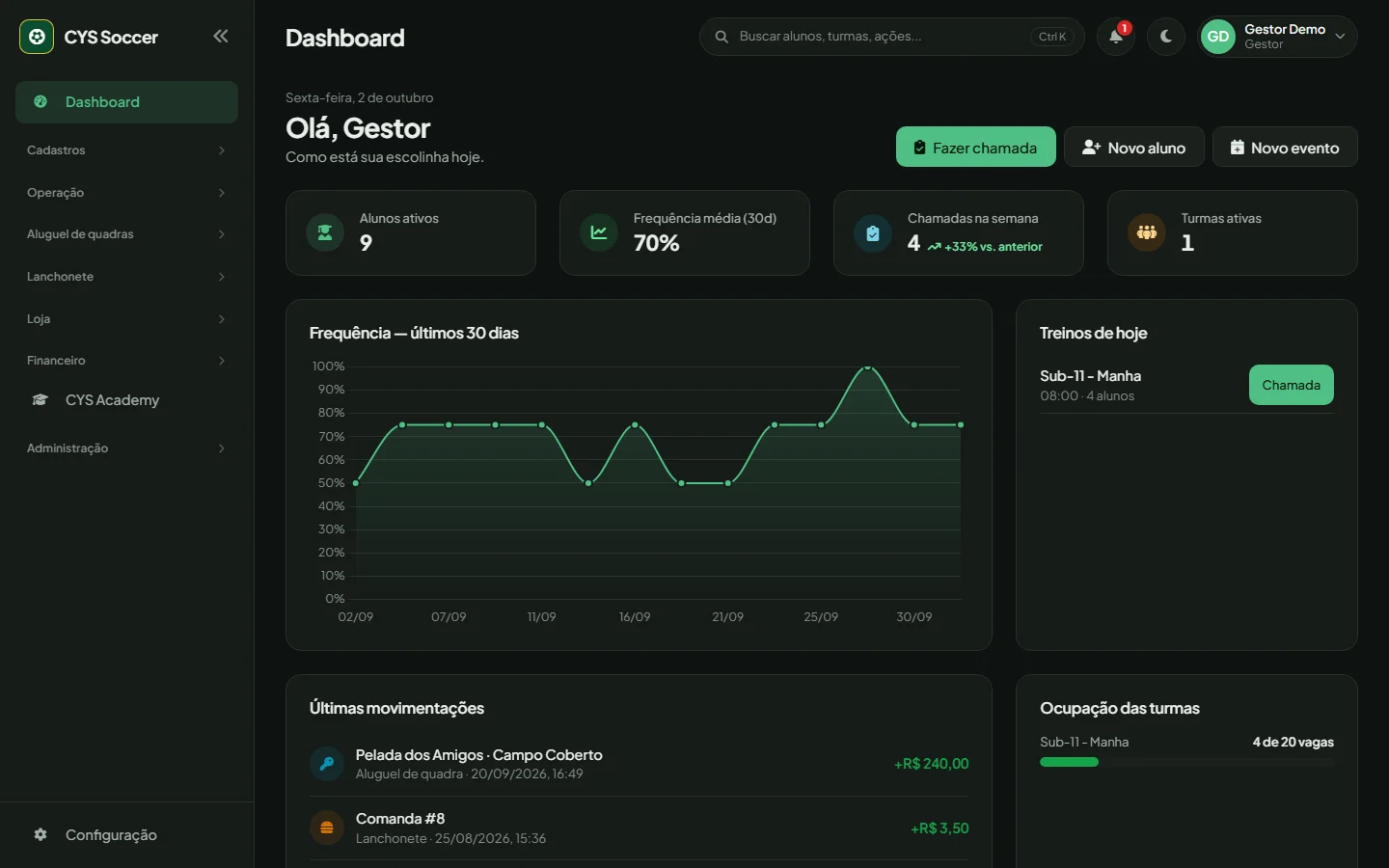Screen dimensions: 1389x868
Task: Open the Lanchonete sidebar section
Action: [x=126, y=277]
